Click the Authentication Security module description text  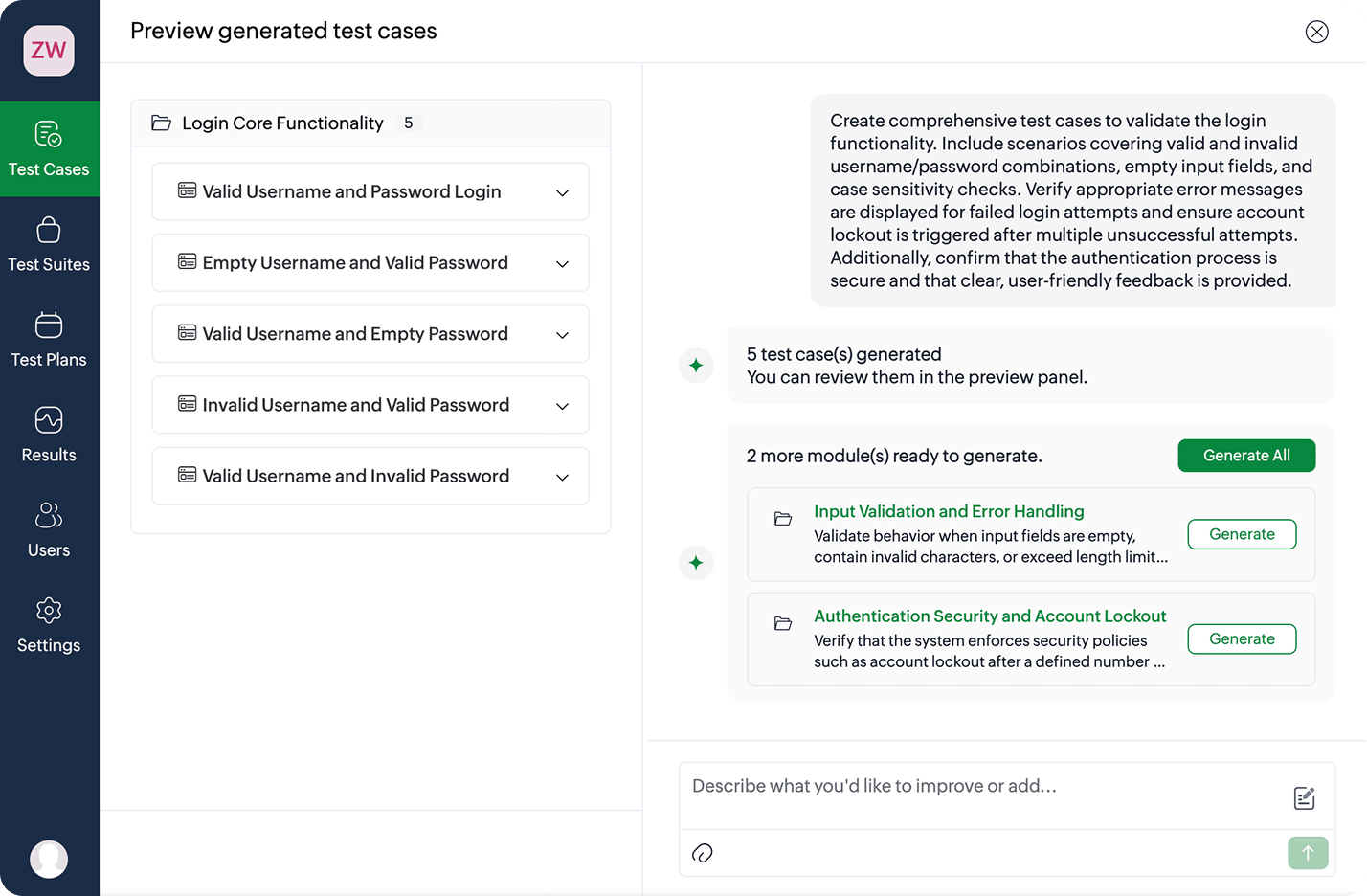pos(990,651)
